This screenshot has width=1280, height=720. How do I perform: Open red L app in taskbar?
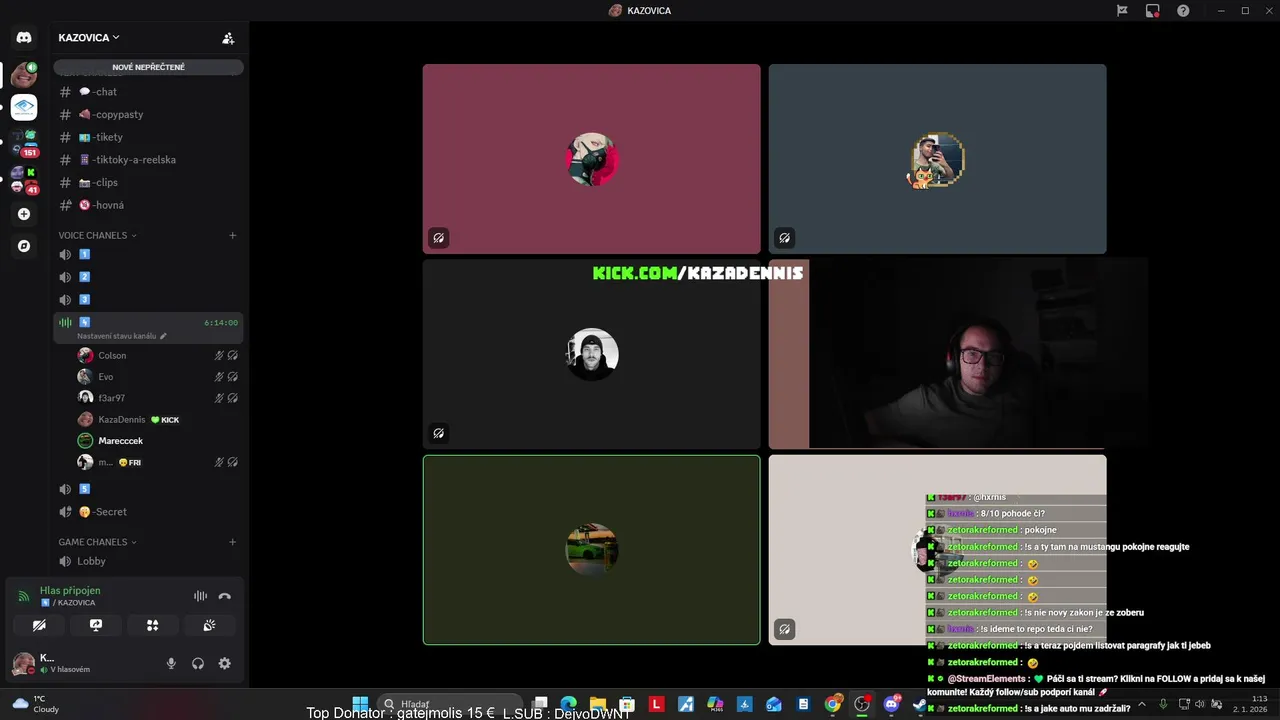(x=657, y=704)
